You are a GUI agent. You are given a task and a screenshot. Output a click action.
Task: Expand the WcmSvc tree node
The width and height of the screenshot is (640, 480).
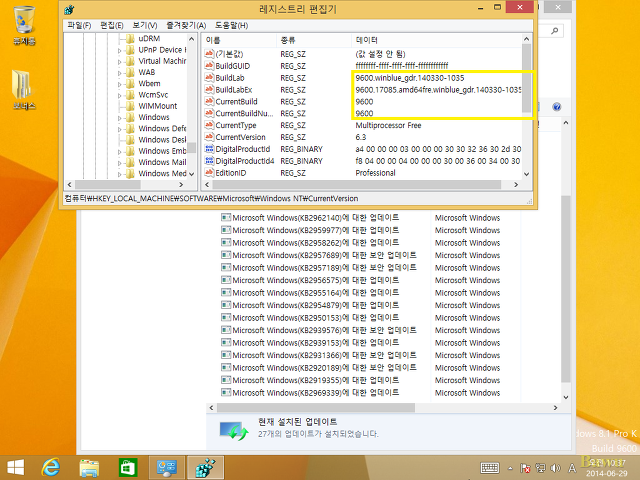(120, 96)
